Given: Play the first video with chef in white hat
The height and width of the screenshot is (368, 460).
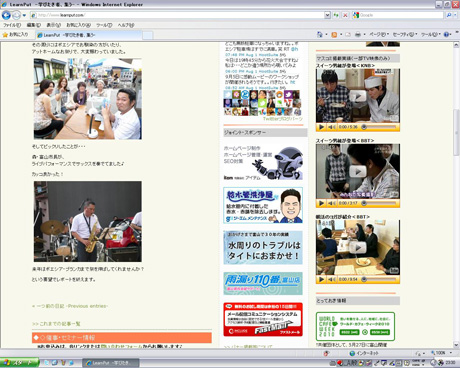Looking at the screenshot, I should (358, 97).
